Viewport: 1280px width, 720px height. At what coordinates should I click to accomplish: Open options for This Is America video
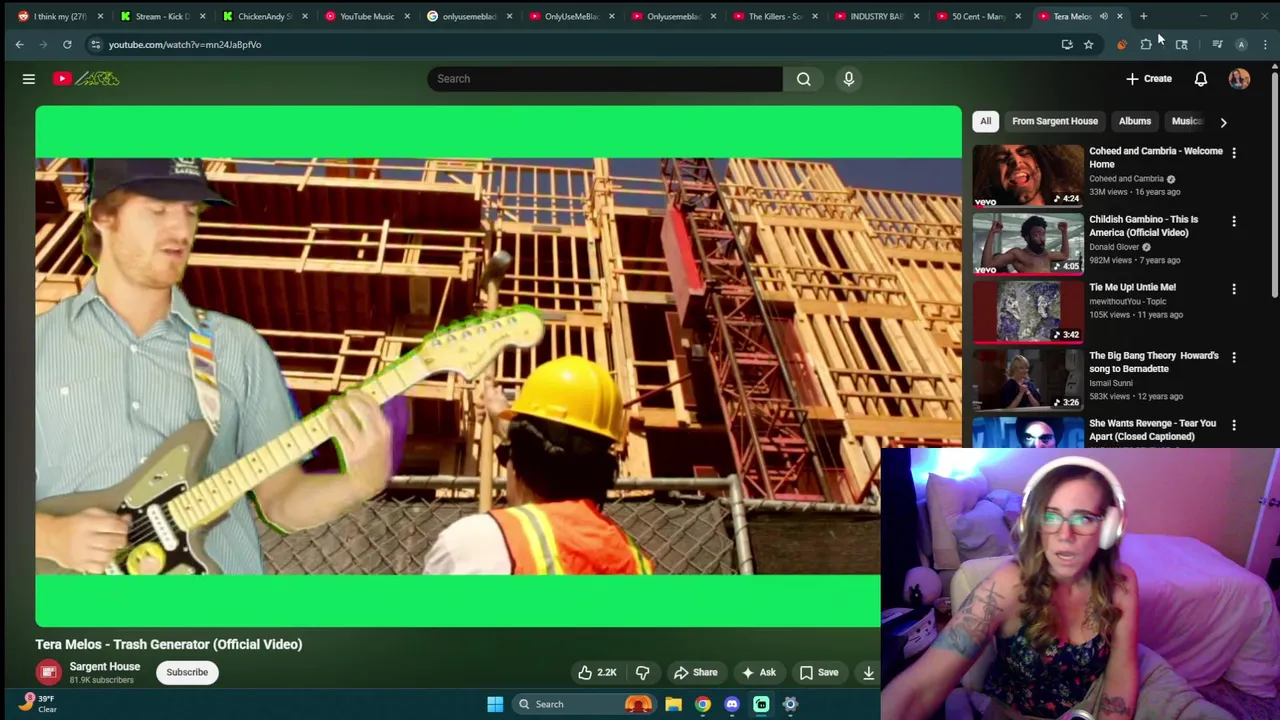click(x=1234, y=221)
